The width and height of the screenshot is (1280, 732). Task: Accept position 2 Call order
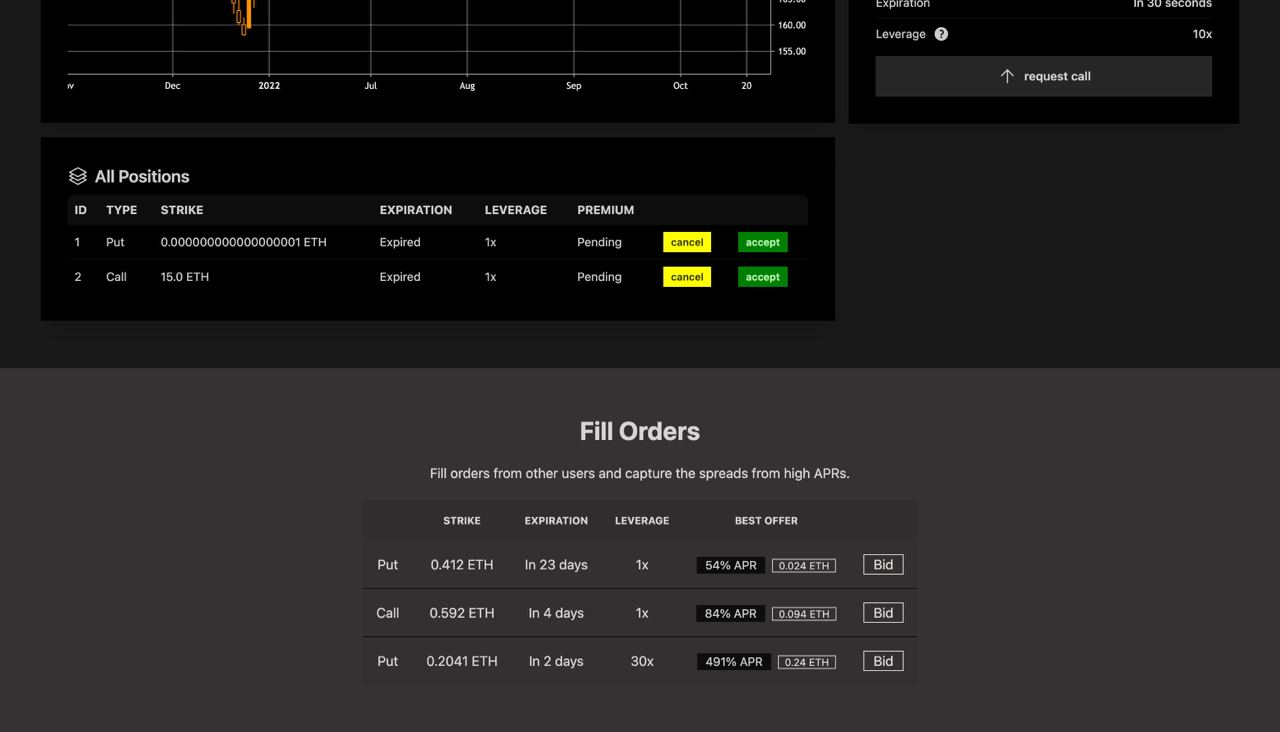[x=762, y=277]
